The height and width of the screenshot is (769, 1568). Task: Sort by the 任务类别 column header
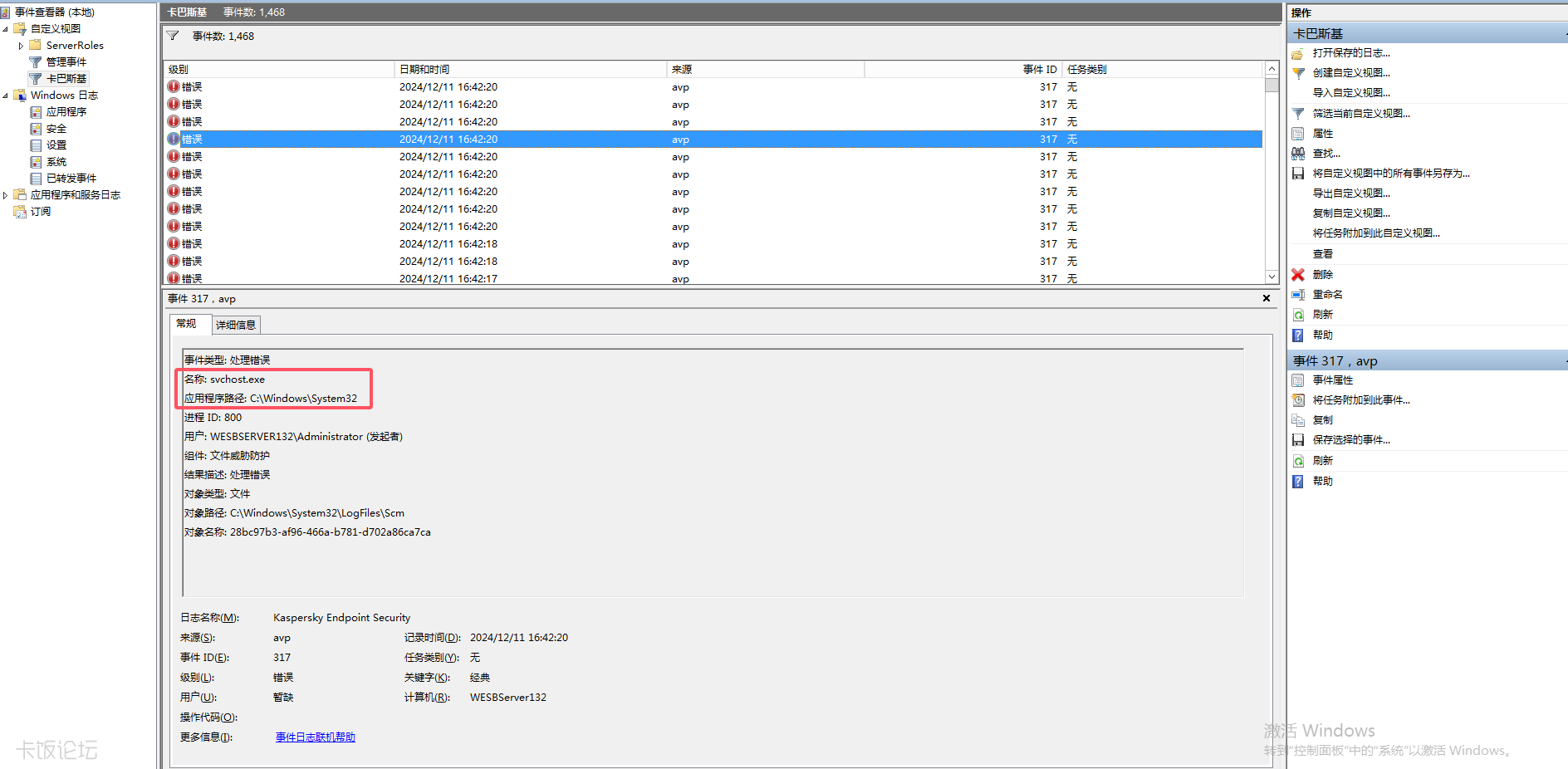tap(1163, 69)
